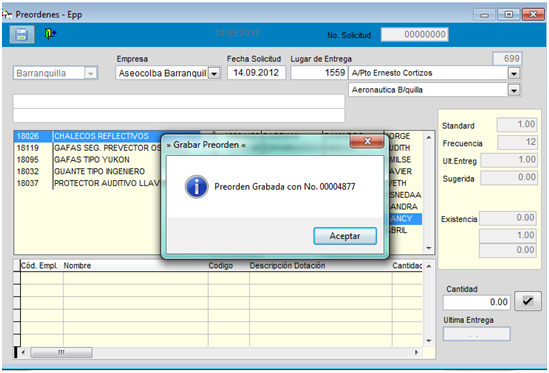Image resolution: width=549 pixels, height=373 pixels.
Task: Select the highlighted ANCY employee row
Action: tap(405, 219)
